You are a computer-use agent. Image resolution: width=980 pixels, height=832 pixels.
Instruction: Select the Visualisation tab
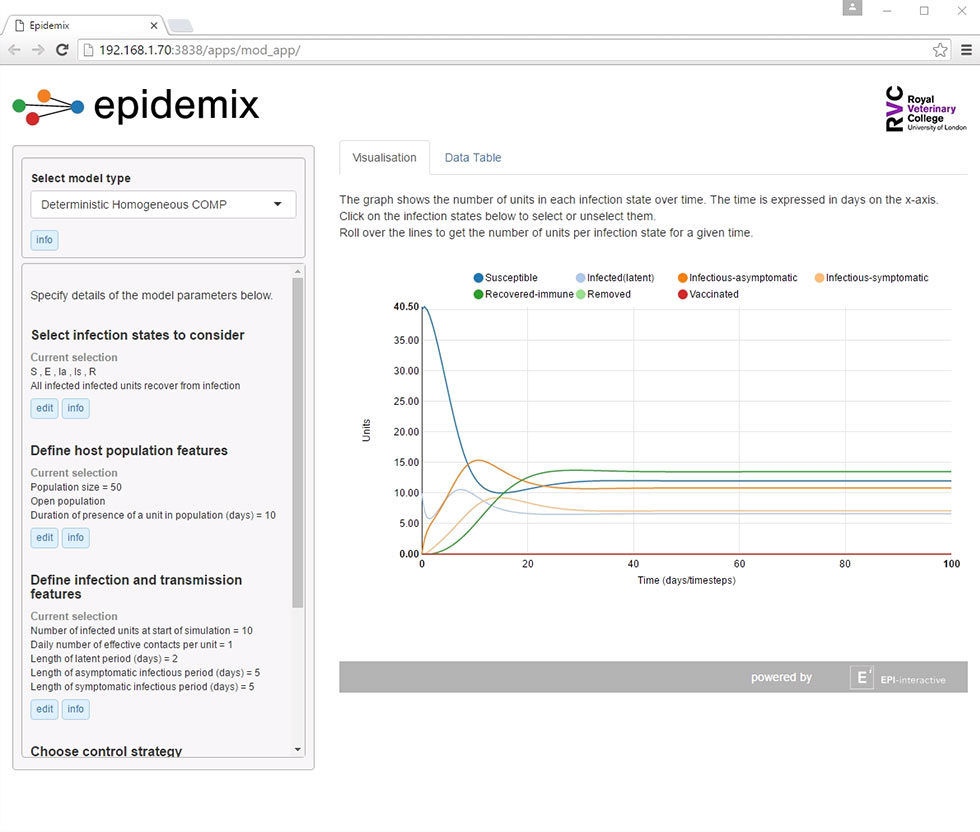tap(384, 158)
